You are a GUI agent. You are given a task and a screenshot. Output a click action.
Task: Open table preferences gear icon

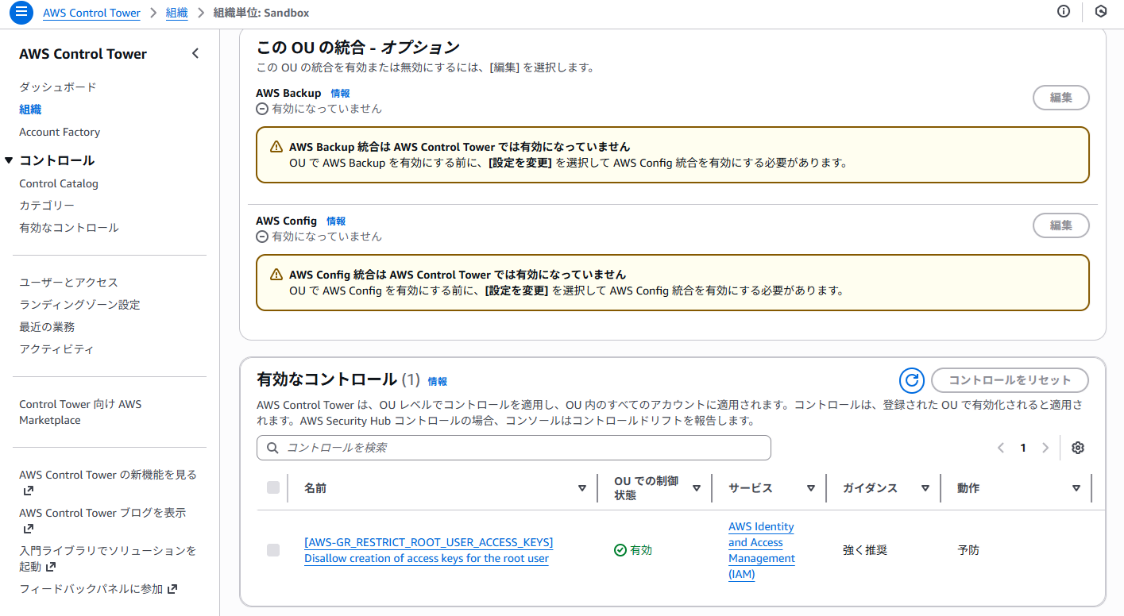click(x=1078, y=448)
